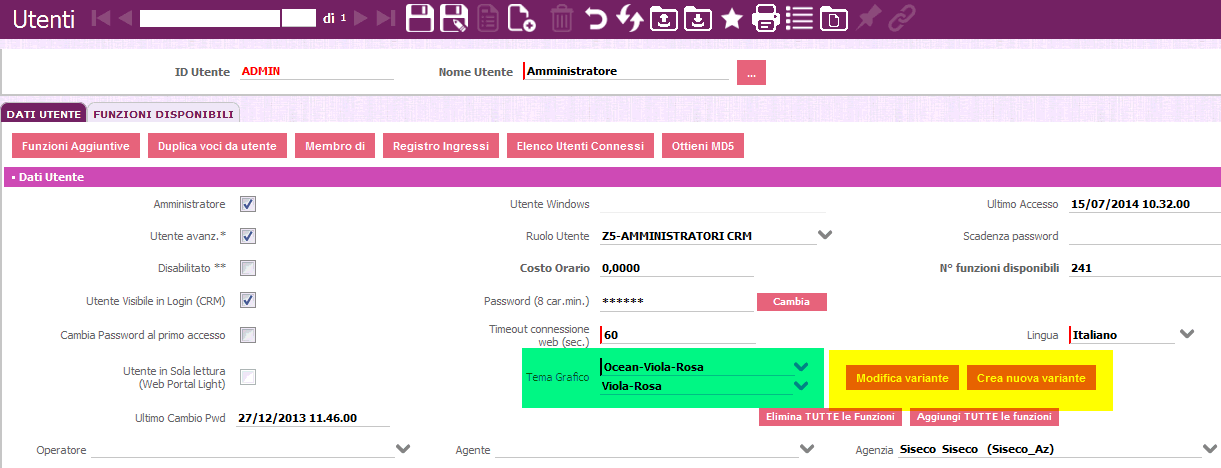Click the star favorites icon

coord(731,19)
